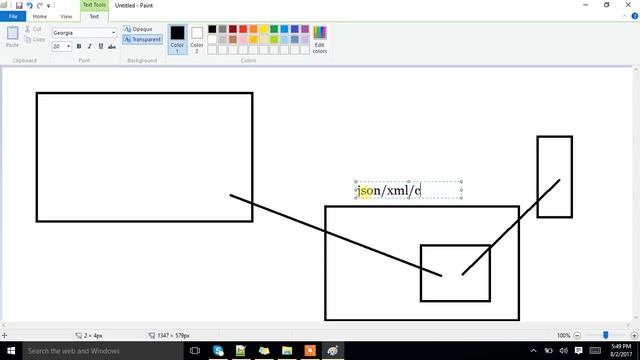Click the 100% zoom level text
The image size is (640, 360).
point(563,336)
